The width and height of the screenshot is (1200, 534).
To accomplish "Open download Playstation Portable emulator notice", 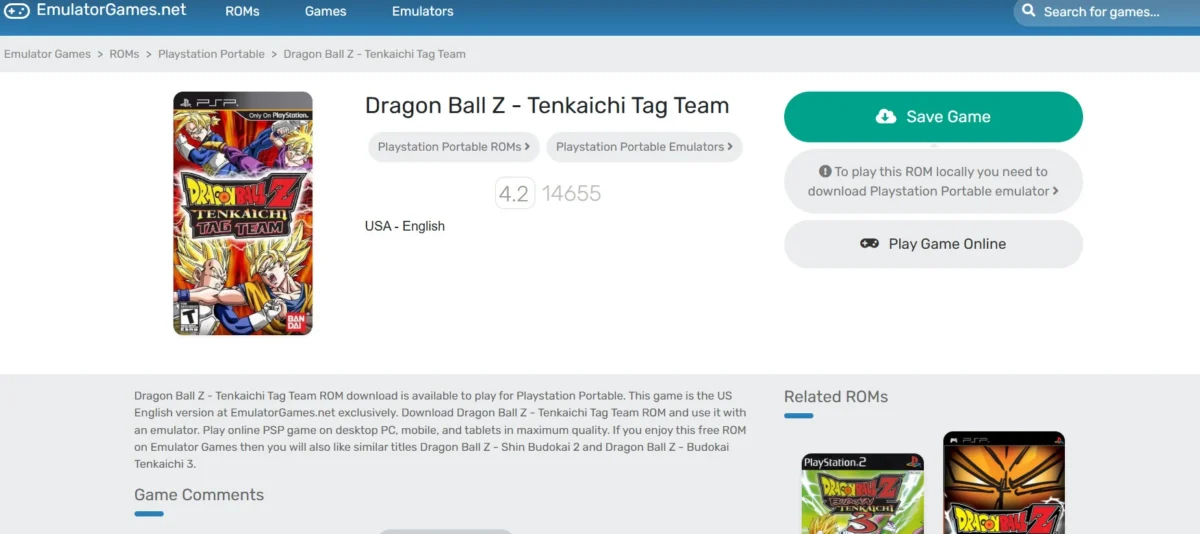I will coord(933,181).
